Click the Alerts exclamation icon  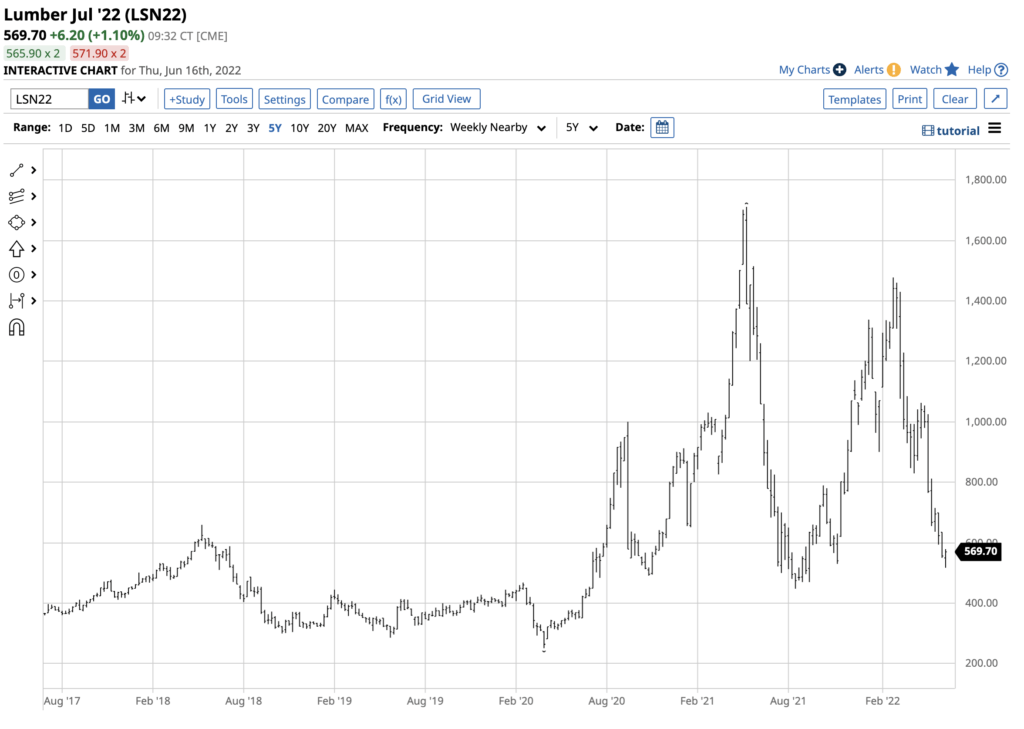pyautogui.click(x=893, y=70)
